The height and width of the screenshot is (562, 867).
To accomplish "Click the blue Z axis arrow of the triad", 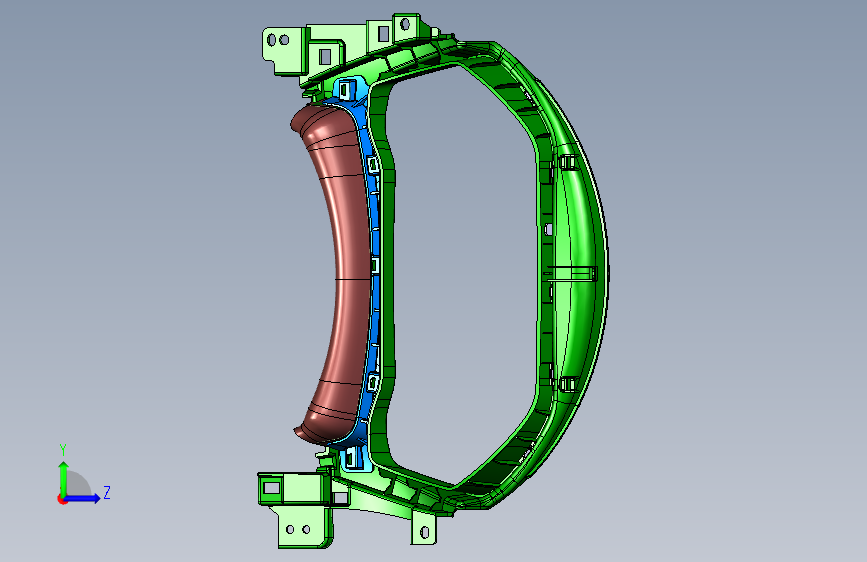I will coord(83,498).
